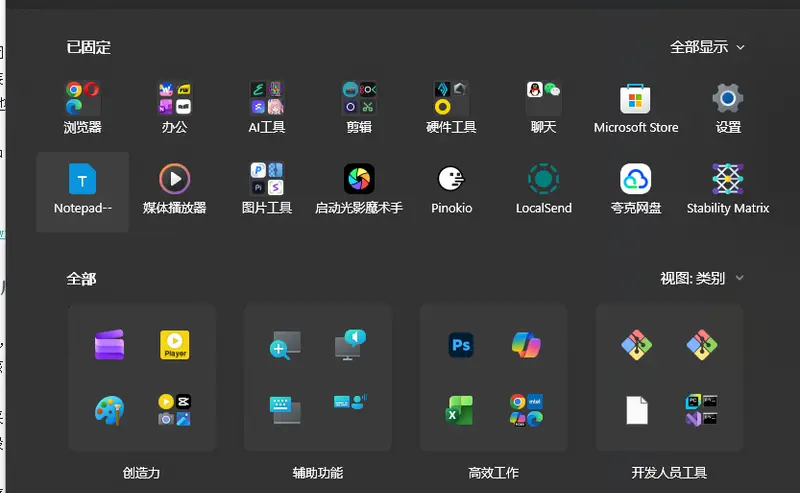Screen dimensions: 800x493
Task: Open 高效工作 category label
Action: point(493,473)
